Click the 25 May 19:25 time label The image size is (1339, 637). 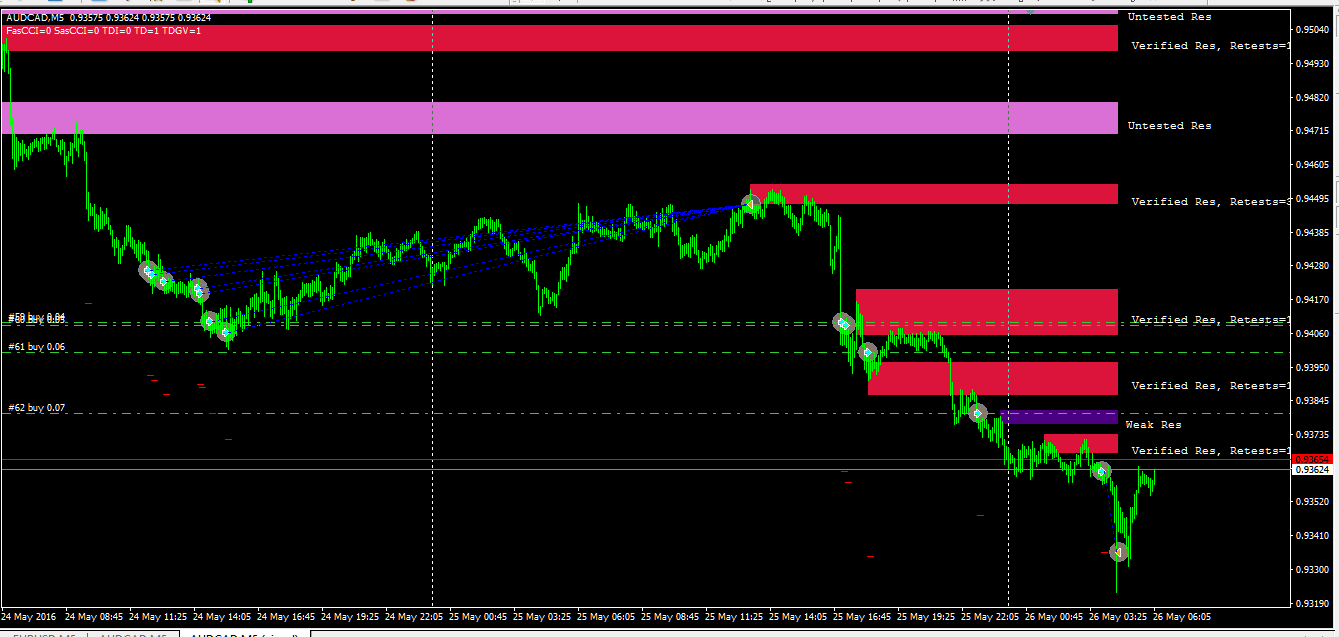click(x=926, y=616)
